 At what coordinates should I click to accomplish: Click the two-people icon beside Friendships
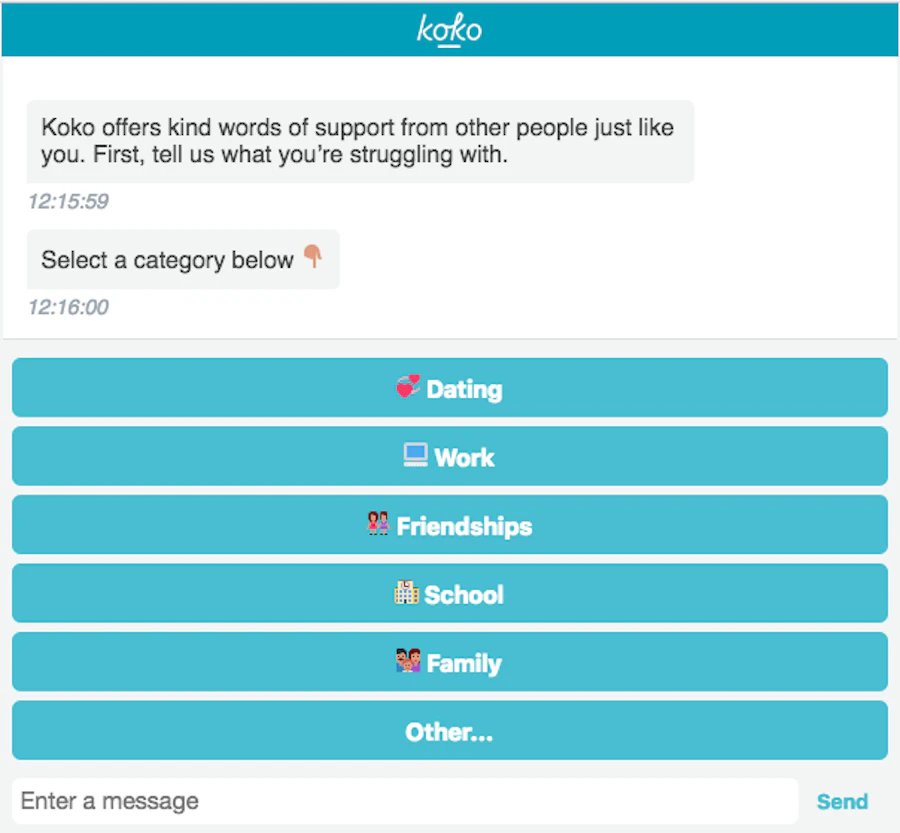pos(378,523)
